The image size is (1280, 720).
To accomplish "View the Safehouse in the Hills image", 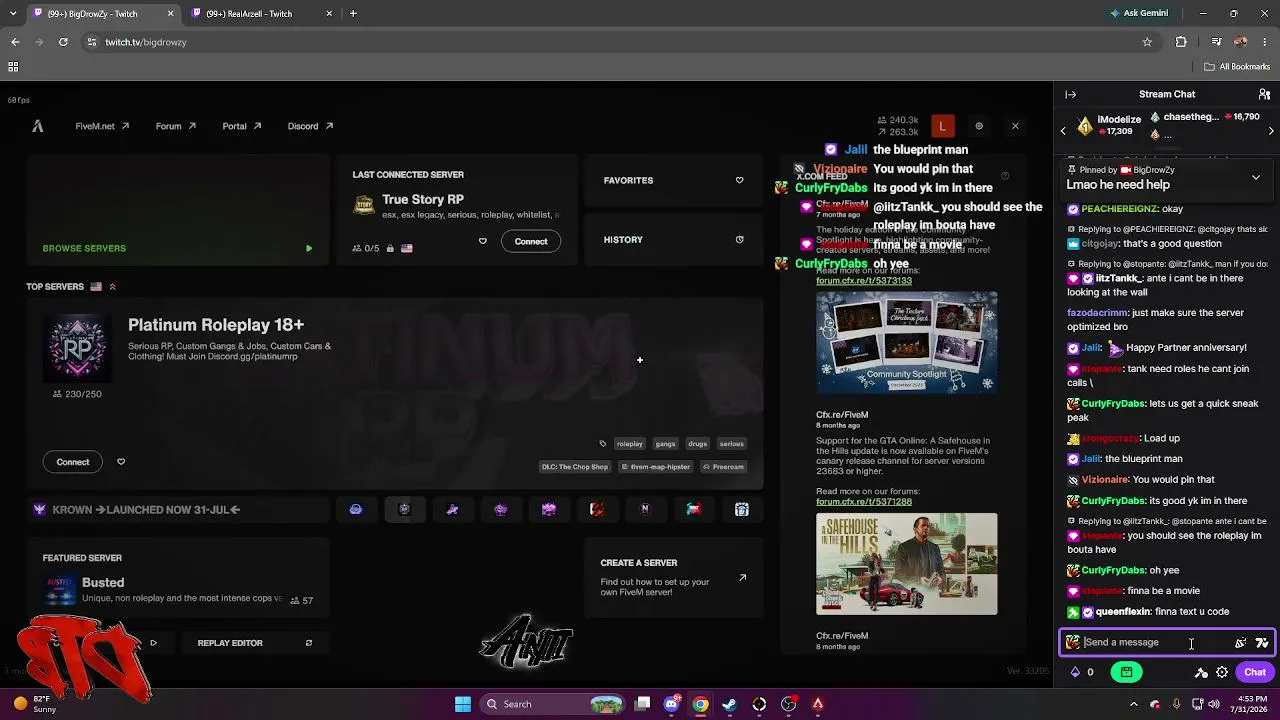I will click(x=907, y=564).
